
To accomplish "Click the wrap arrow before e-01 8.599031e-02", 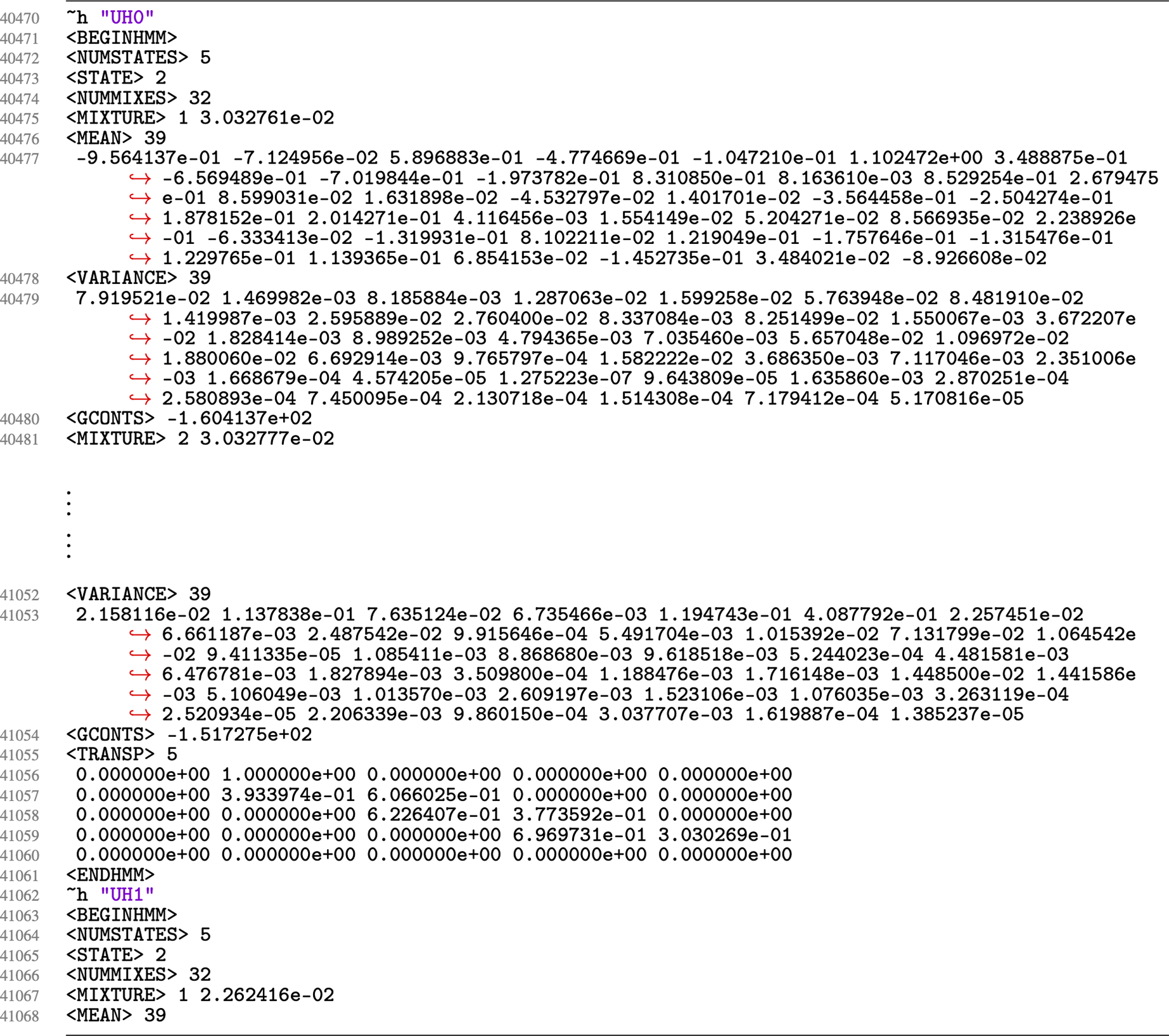I will click(x=139, y=199).
